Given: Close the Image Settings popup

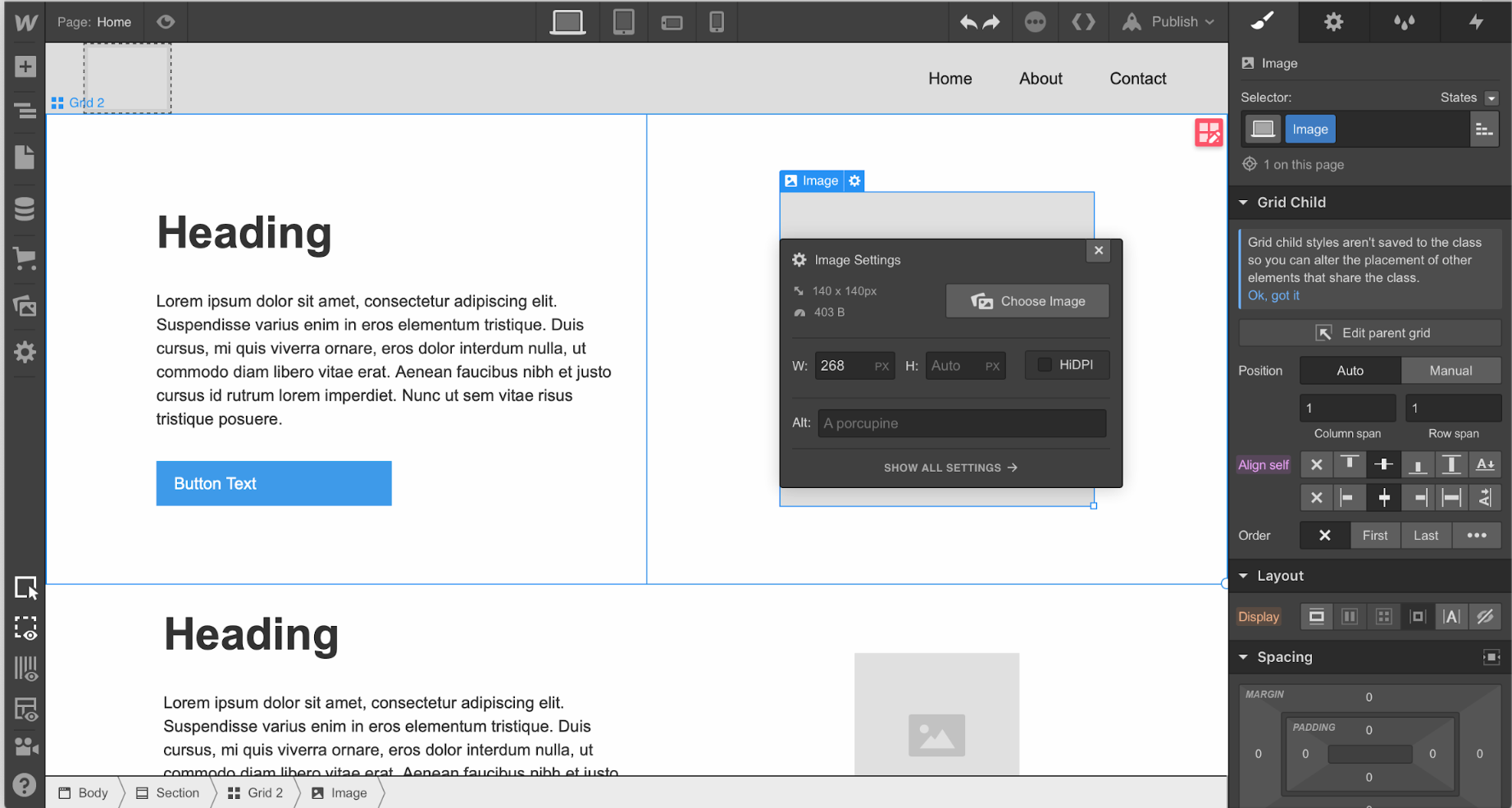Looking at the screenshot, I should (x=1099, y=251).
